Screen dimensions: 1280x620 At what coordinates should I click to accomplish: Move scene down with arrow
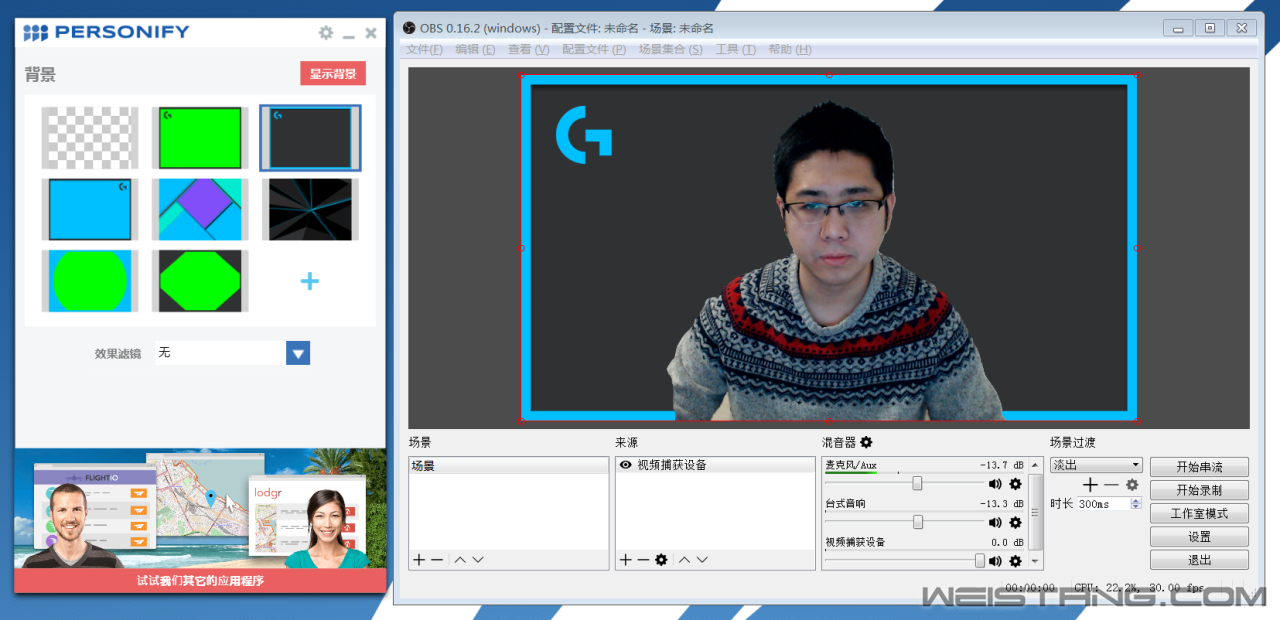tap(478, 560)
